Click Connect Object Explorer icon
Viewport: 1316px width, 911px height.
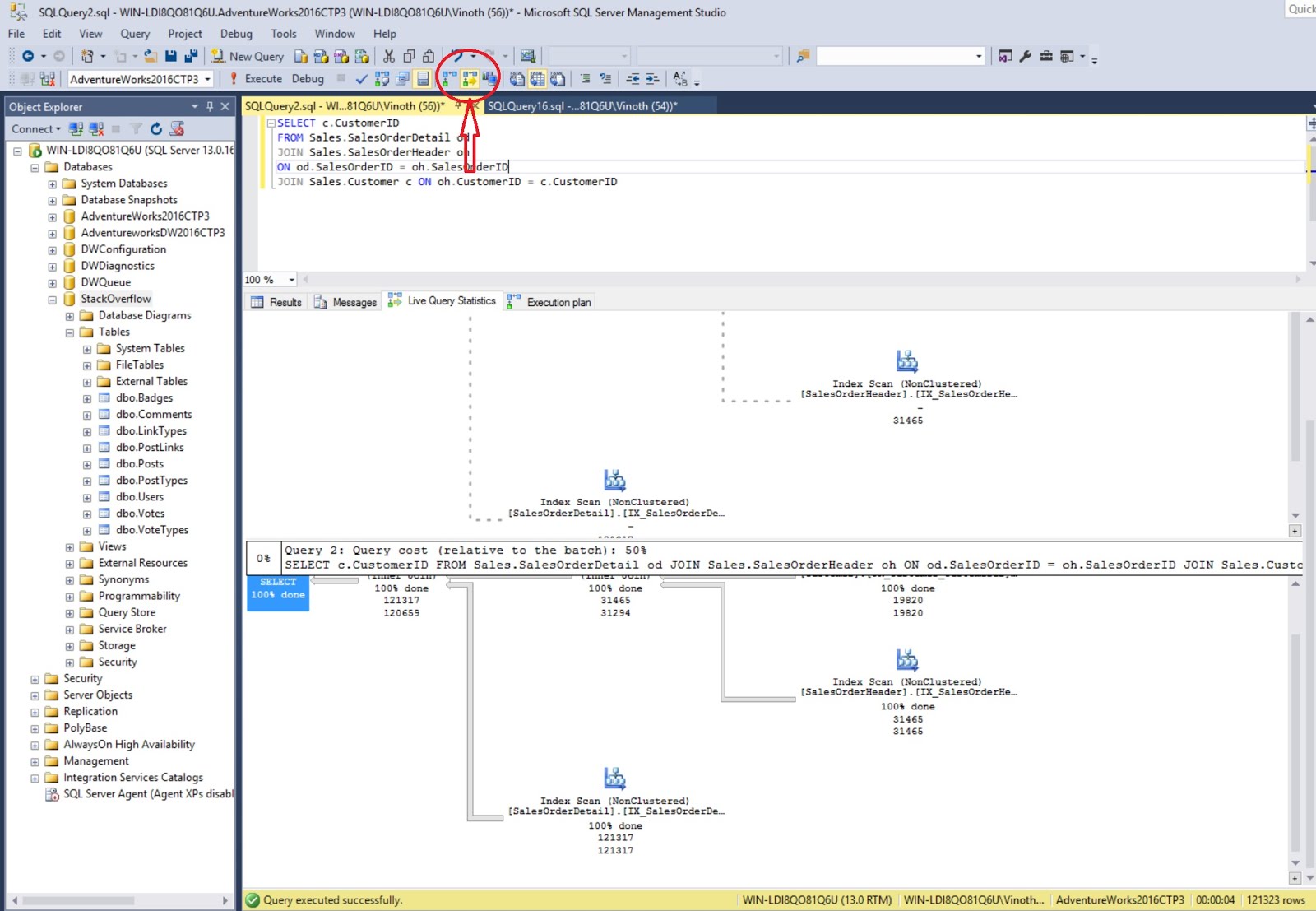(76, 128)
